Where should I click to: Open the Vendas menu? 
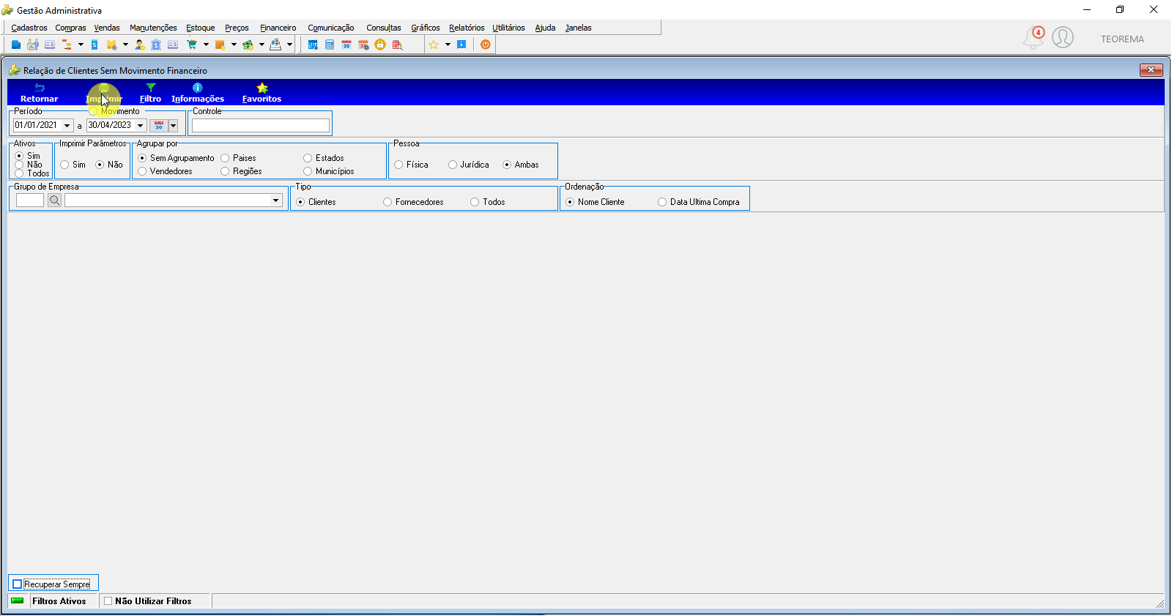click(107, 28)
